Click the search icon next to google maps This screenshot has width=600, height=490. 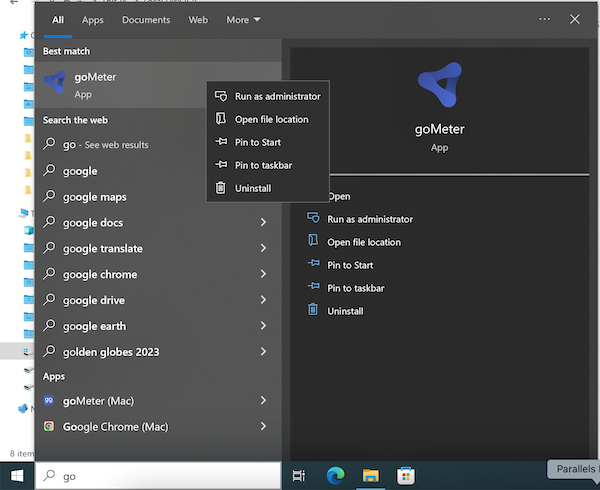pyautogui.click(x=49, y=196)
